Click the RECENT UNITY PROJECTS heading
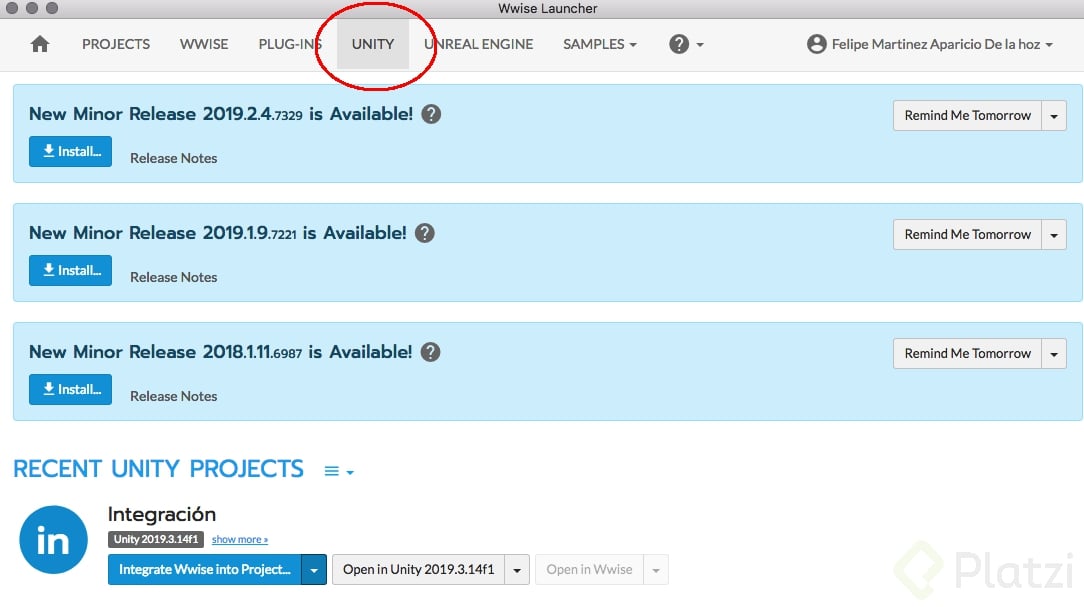 [x=158, y=469]
